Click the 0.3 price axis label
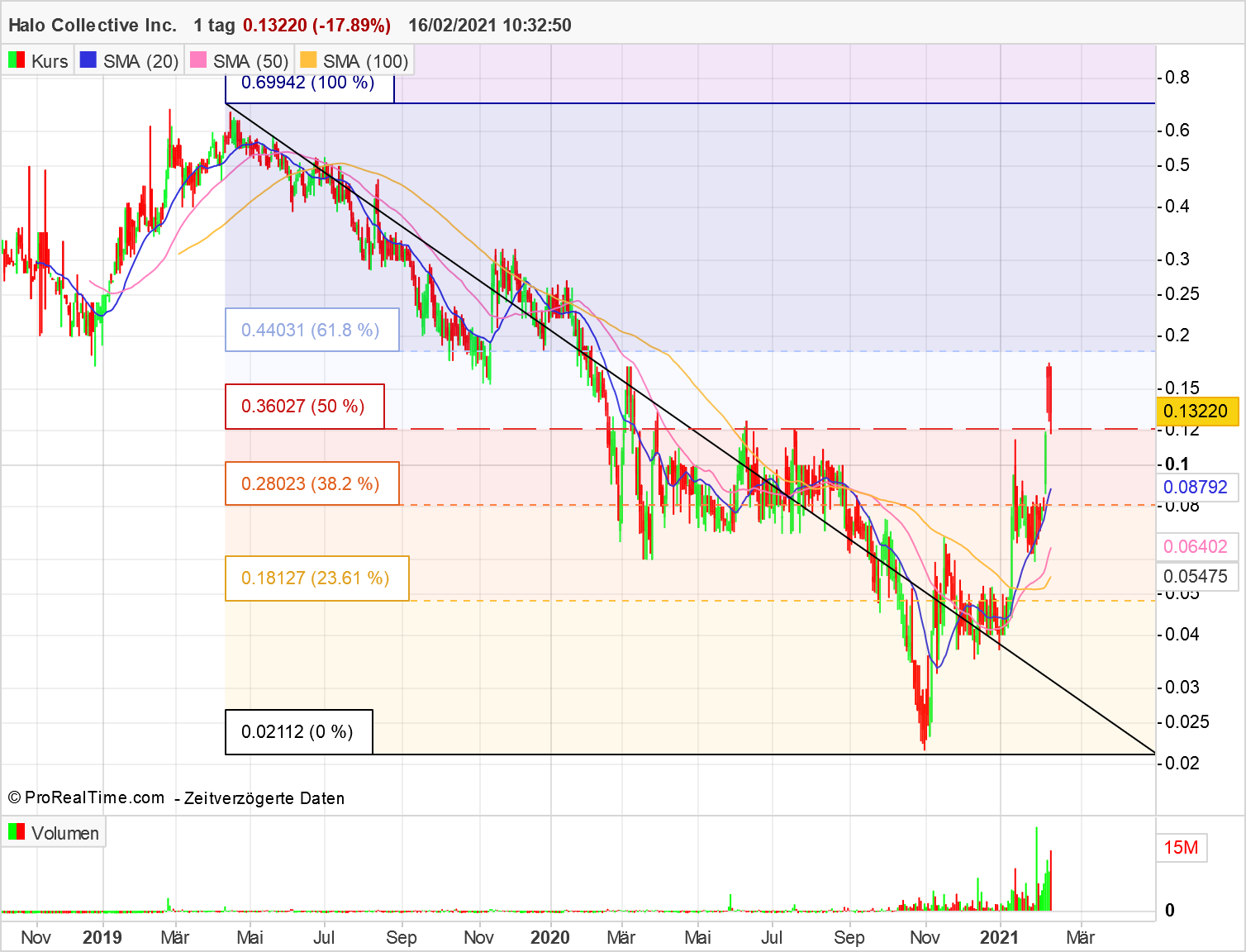Viewport: 1246px width, 952px height. (x=1177, y=259)
